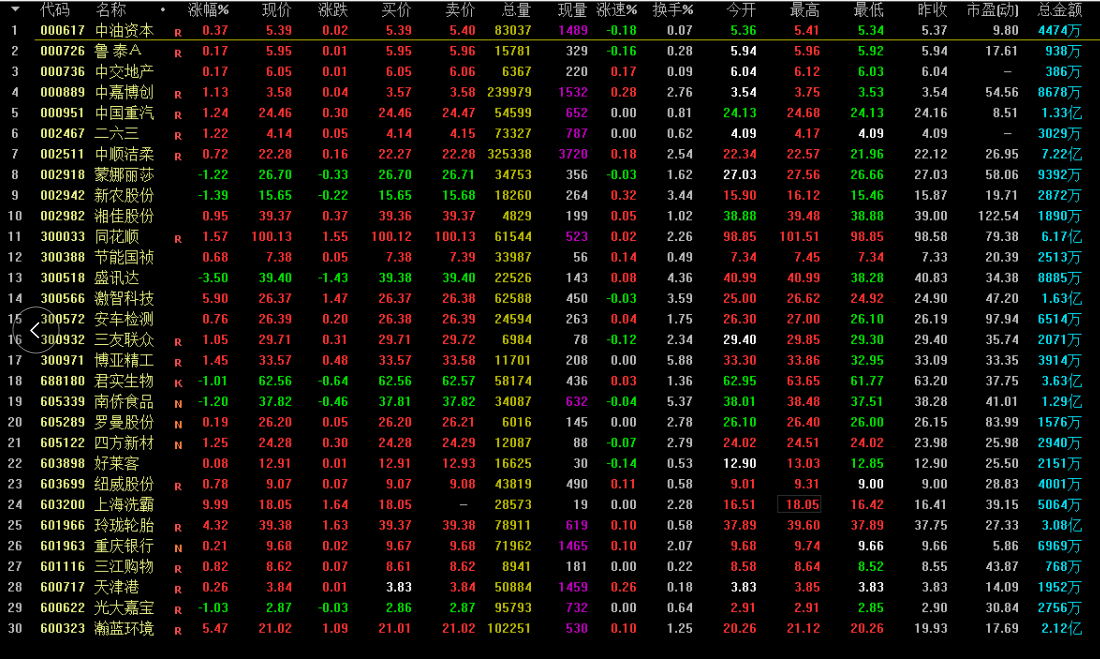Viewport: 1100px width, 659px height.
Task: Sort by the 现价 column header
Action: [x=276, y=10]
